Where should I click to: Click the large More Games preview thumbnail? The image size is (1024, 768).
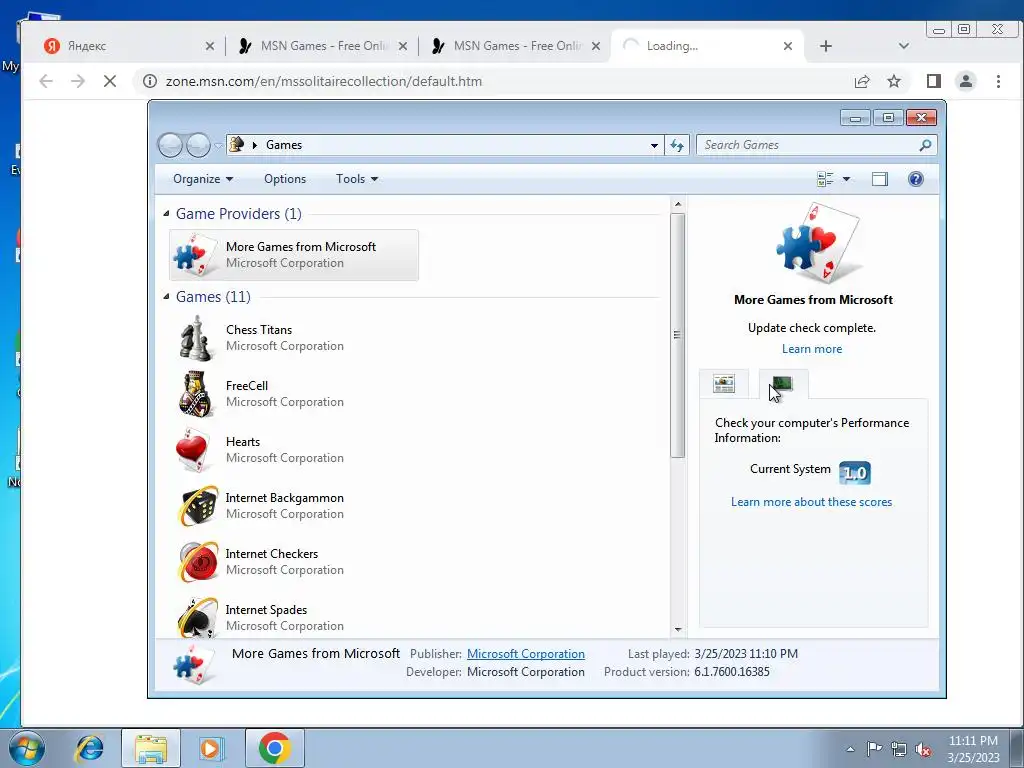point(819,242)
